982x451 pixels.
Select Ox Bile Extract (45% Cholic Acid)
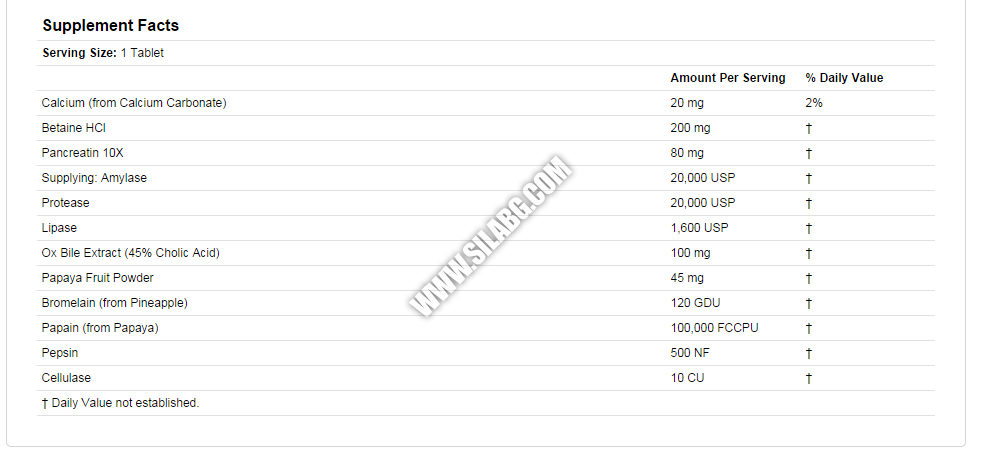pyautogui.click(x=130, y=253)
